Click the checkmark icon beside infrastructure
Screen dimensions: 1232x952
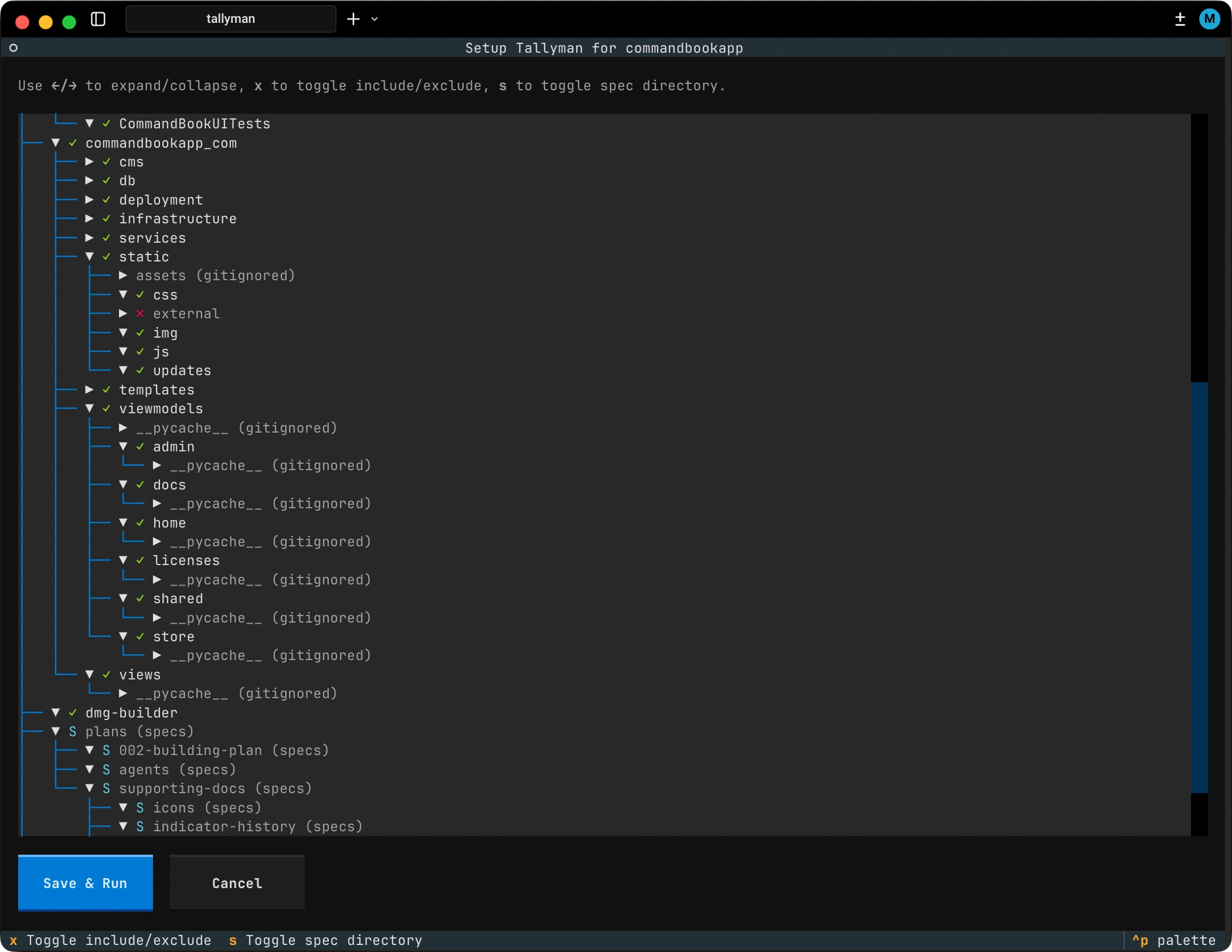point(107,219)
